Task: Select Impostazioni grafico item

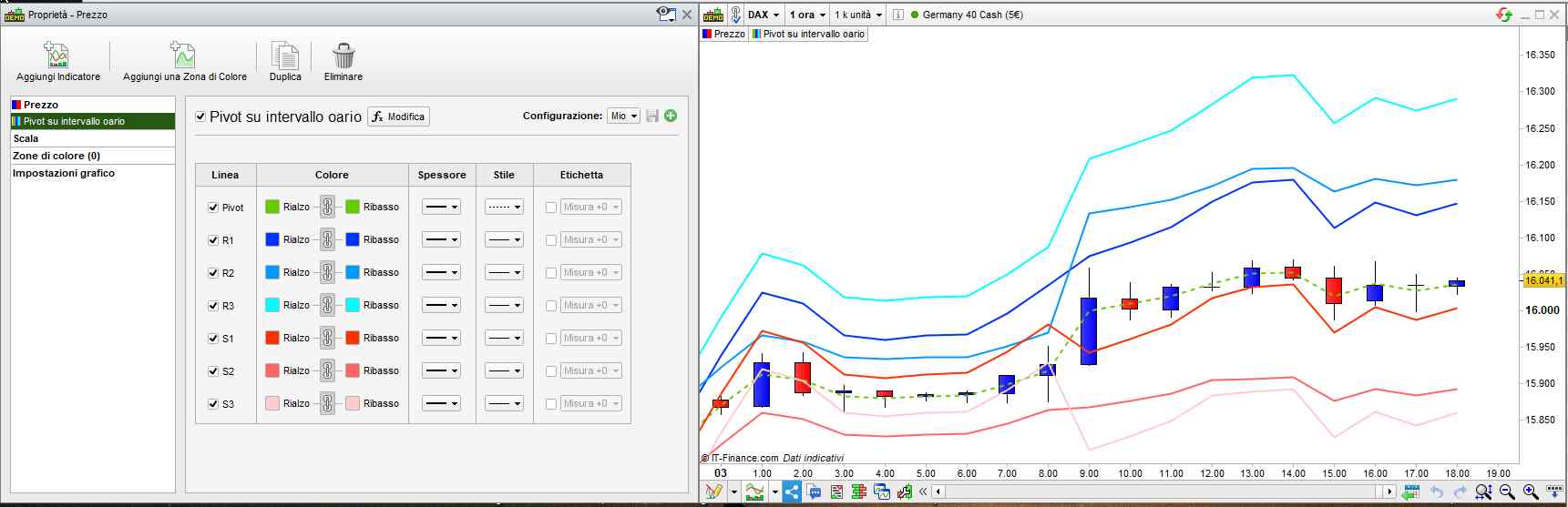Action: click(x=92, y=173)
